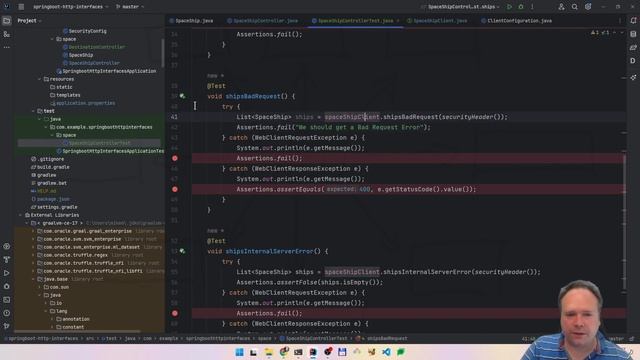Switch to SpaceShipClient.java tab

point(437,20)
